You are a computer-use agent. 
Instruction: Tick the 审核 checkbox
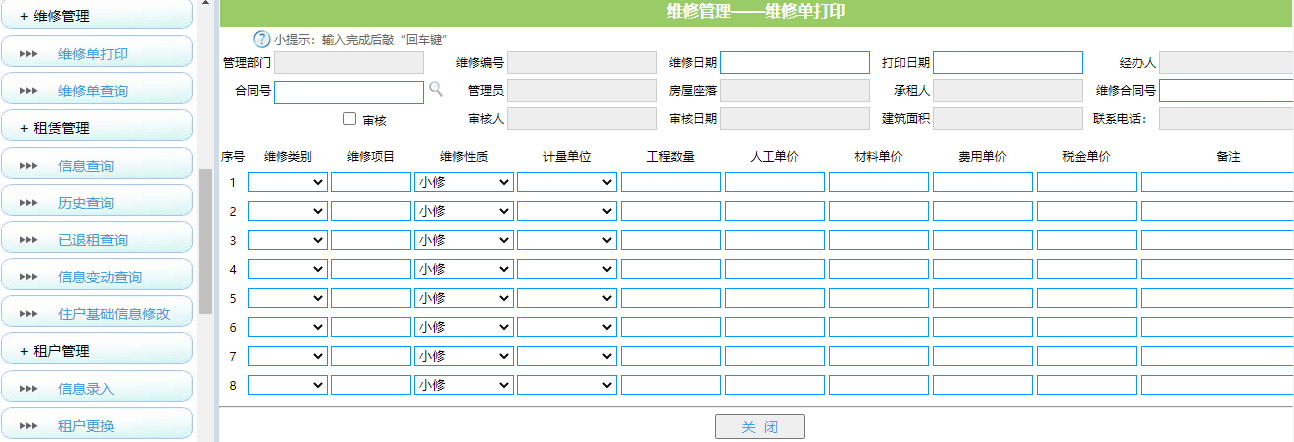tap(349, 119)
